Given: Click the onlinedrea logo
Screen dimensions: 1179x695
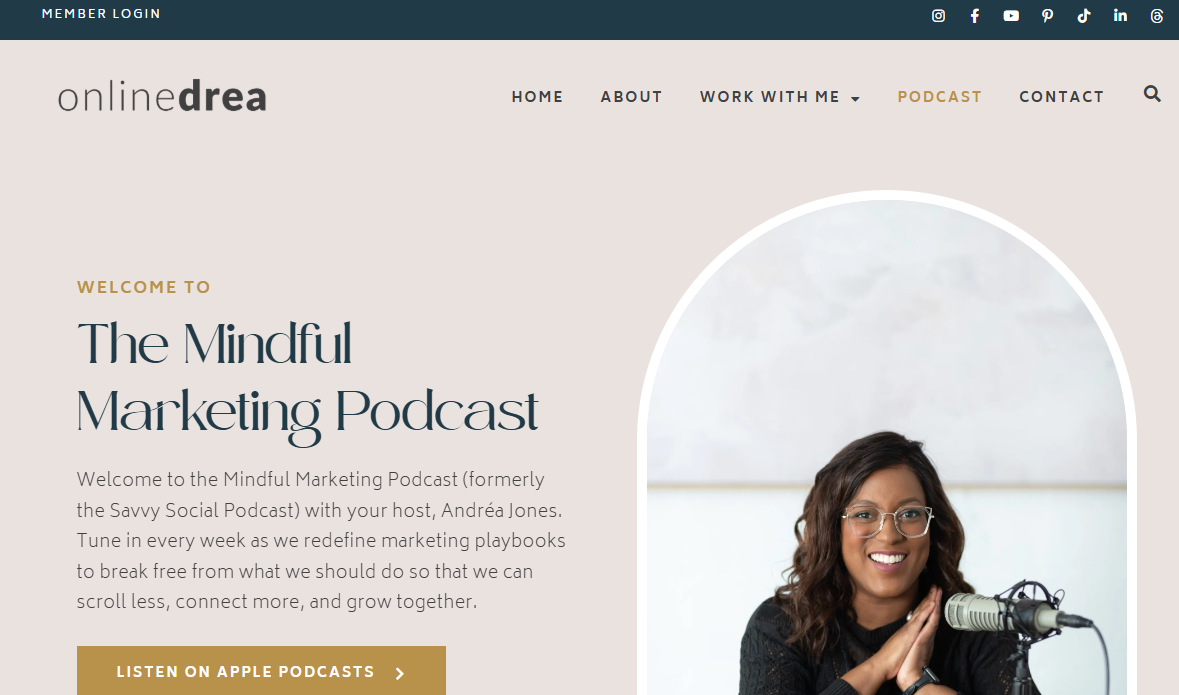Looking at the screenshot, I should click(x=162, y=96).
